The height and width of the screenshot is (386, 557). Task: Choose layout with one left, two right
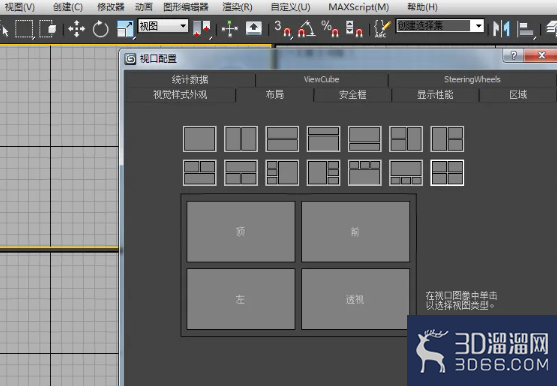(x=447, y=139)
